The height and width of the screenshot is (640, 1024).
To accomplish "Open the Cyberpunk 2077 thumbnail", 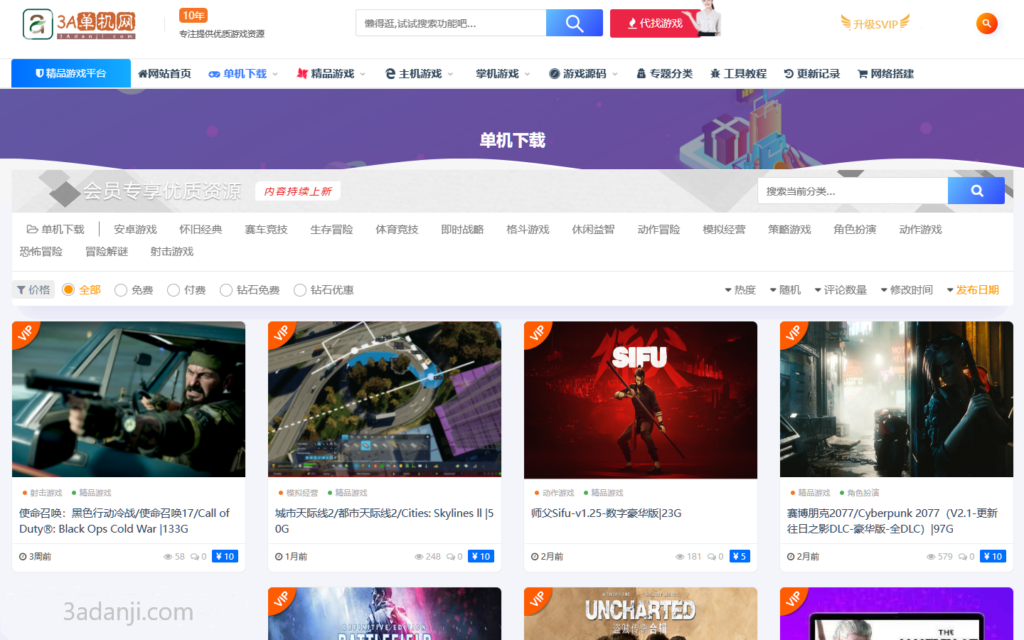I will (897, 399).
